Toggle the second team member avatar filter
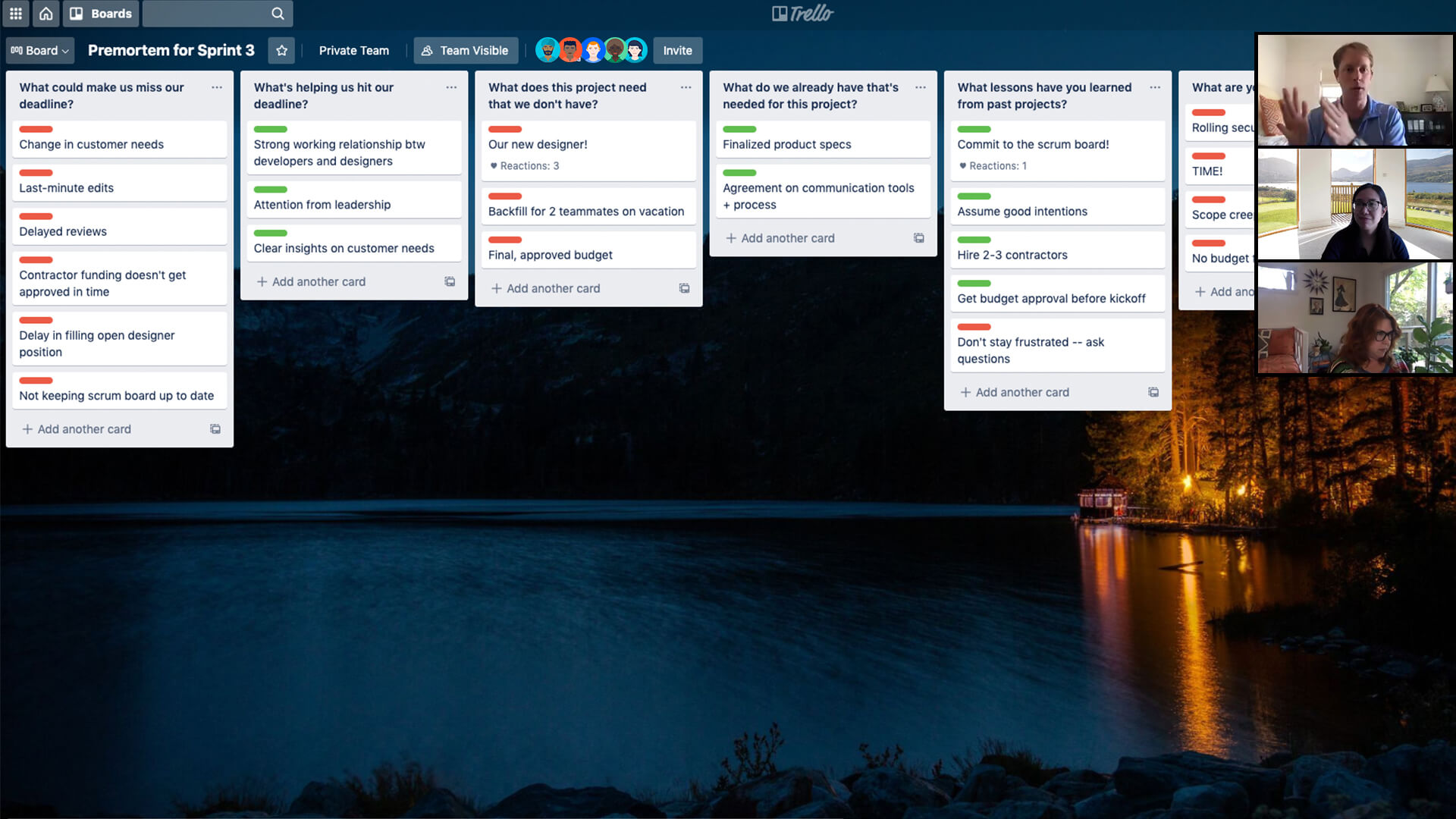The height and width of the screenshot is (819, 1456). 570,50
